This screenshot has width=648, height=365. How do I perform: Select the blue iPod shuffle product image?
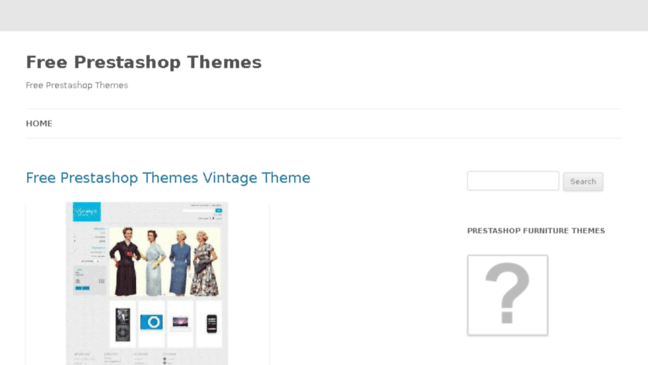152,322
